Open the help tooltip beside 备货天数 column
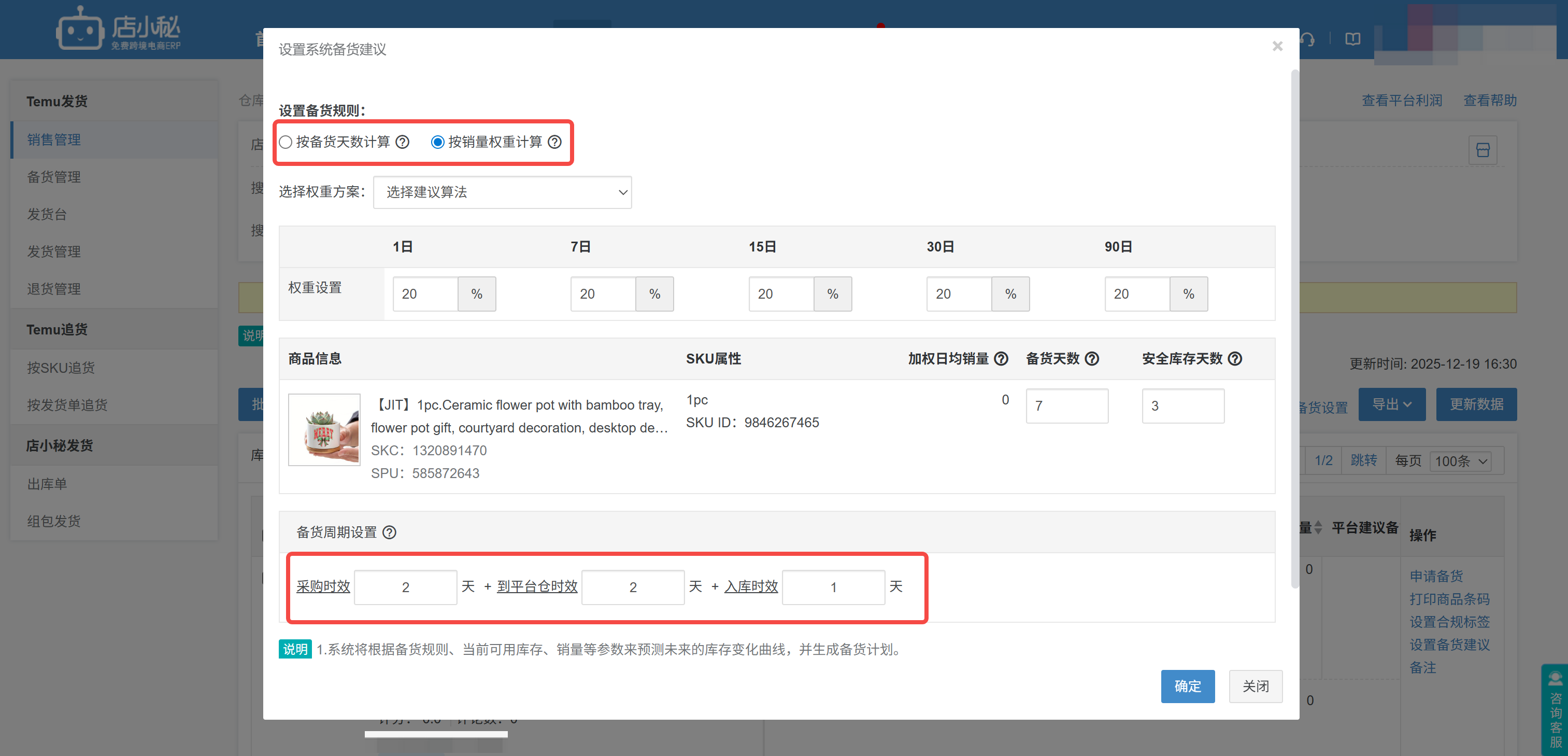1568x756 pixels. (x=1092, y=359)
